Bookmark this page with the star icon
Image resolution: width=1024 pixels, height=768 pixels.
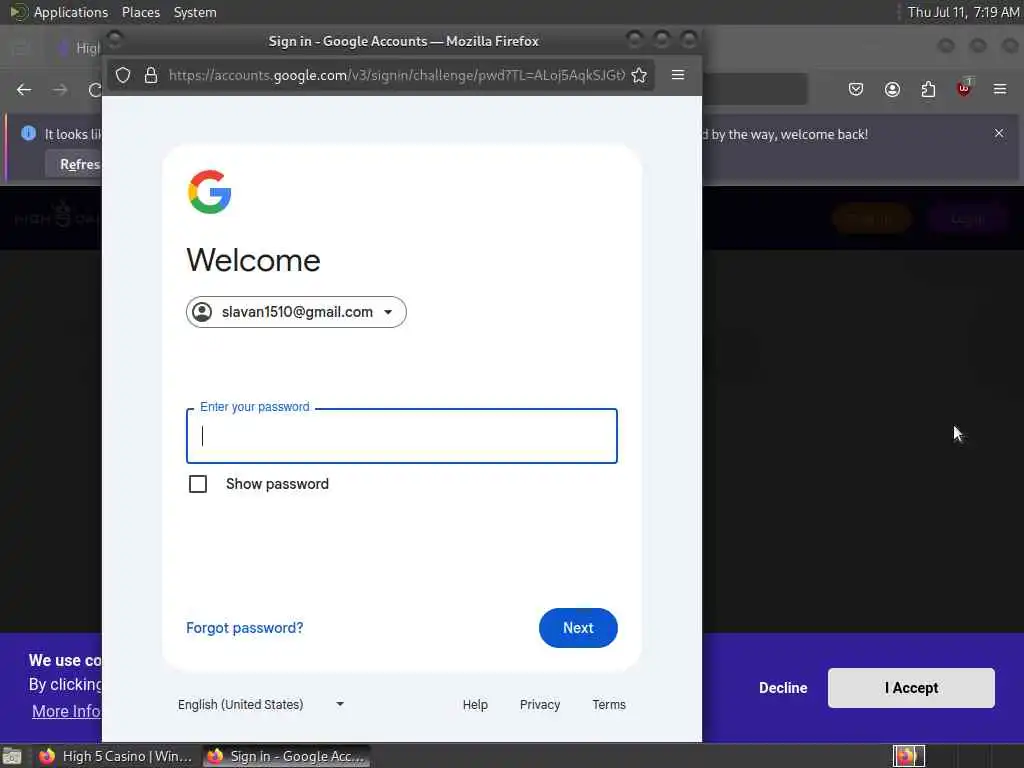(x=639, y=75)
